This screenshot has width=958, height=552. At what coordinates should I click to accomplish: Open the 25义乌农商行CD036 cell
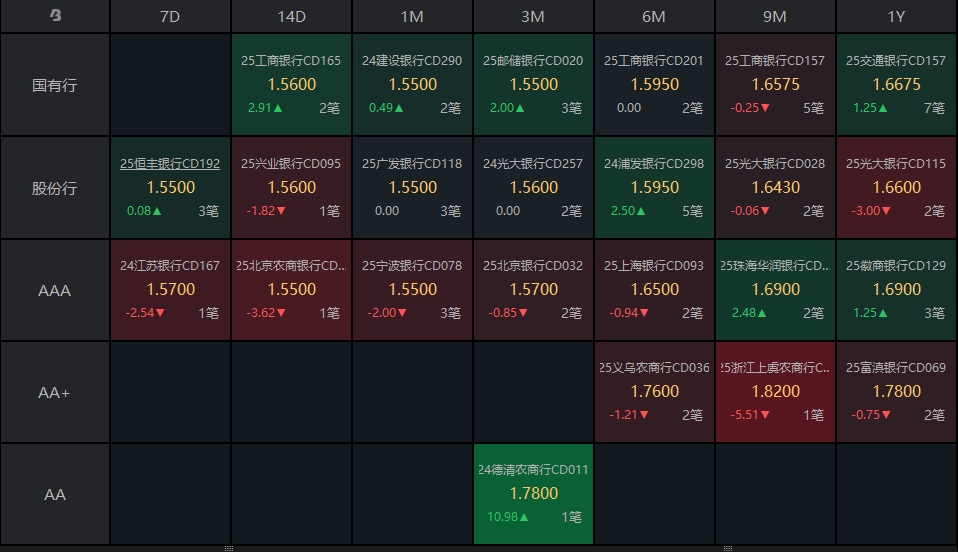click(x=654, y=392)
